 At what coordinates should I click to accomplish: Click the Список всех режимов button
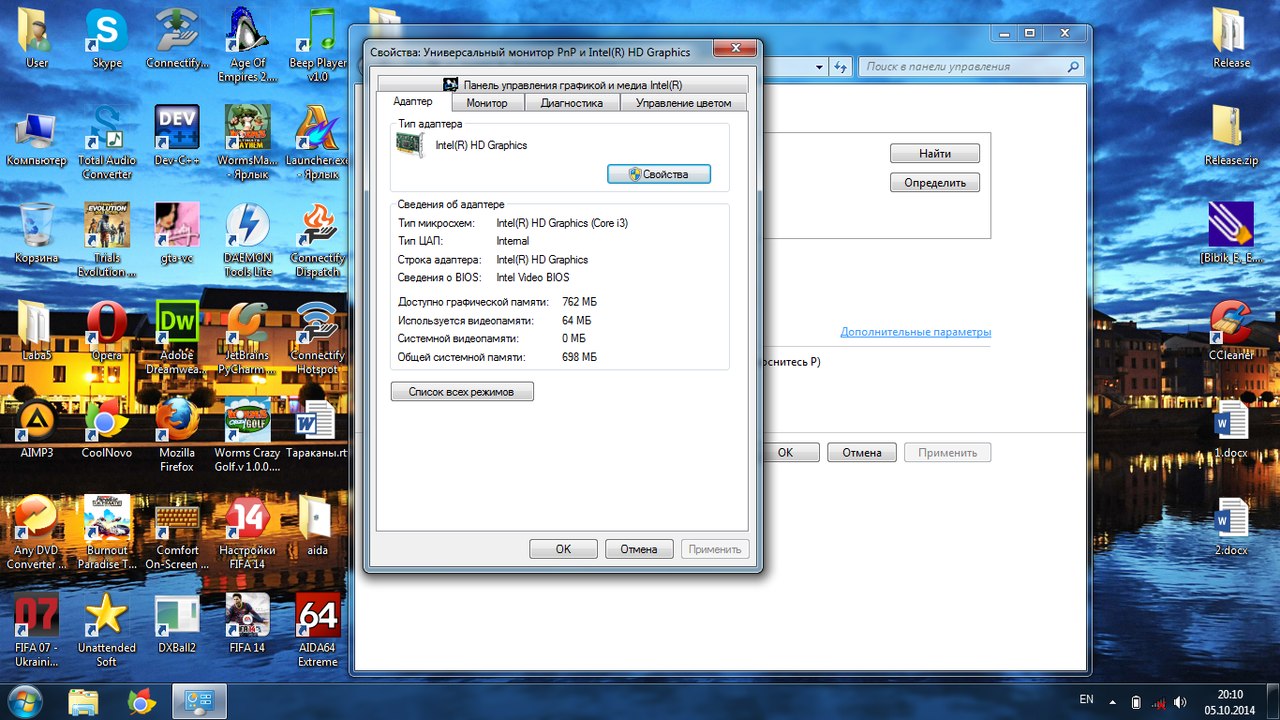[x=461, y=392]
